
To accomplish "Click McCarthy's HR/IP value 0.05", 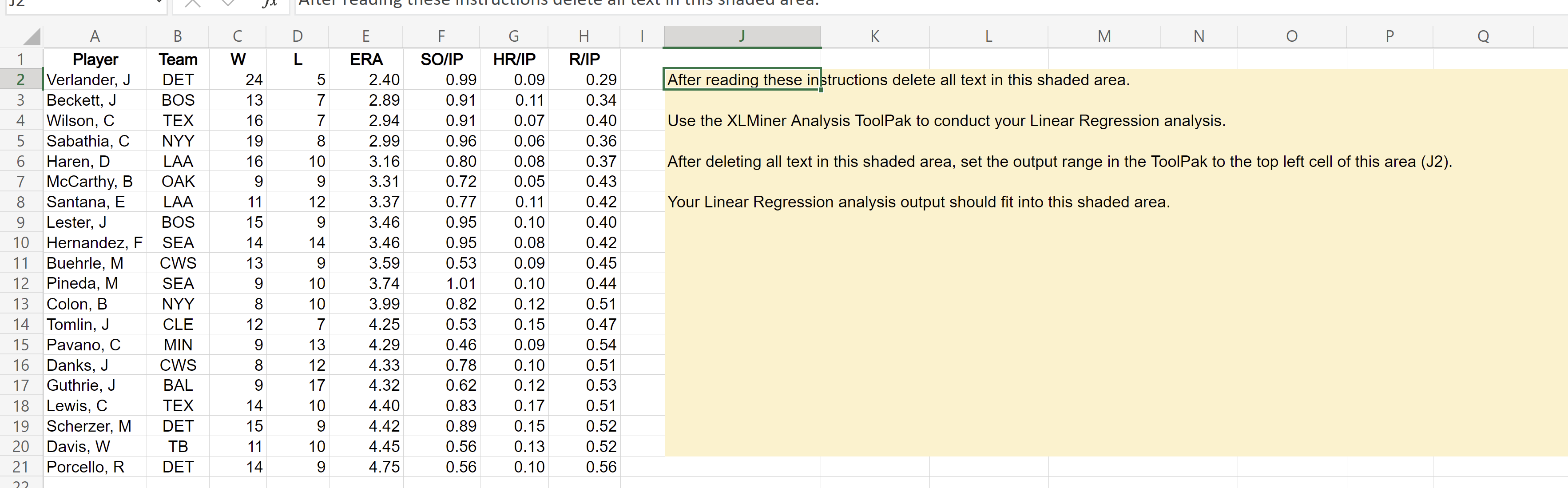I will coord(514,181).
